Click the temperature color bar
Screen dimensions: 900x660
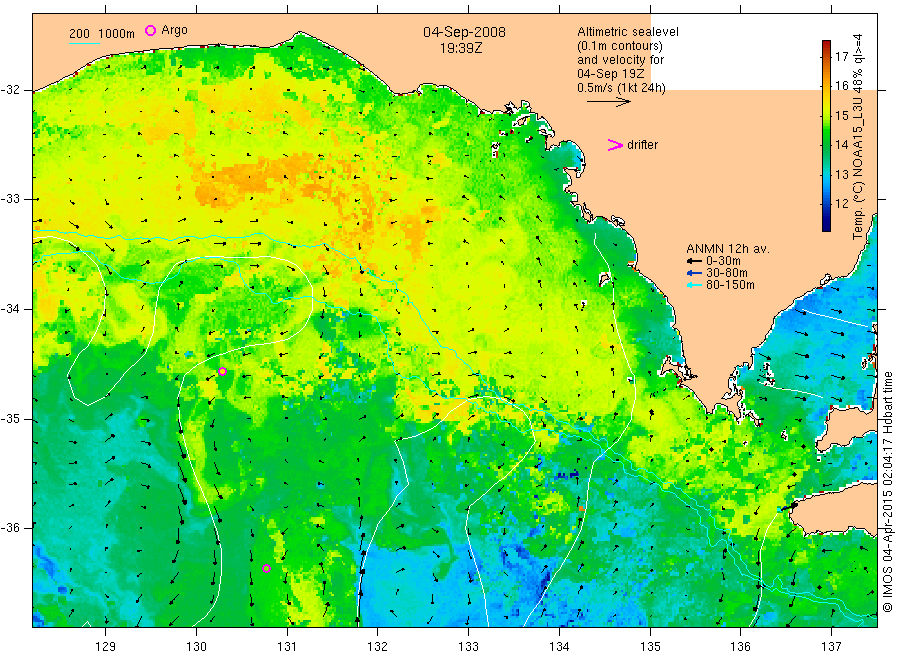pos(826,136)
